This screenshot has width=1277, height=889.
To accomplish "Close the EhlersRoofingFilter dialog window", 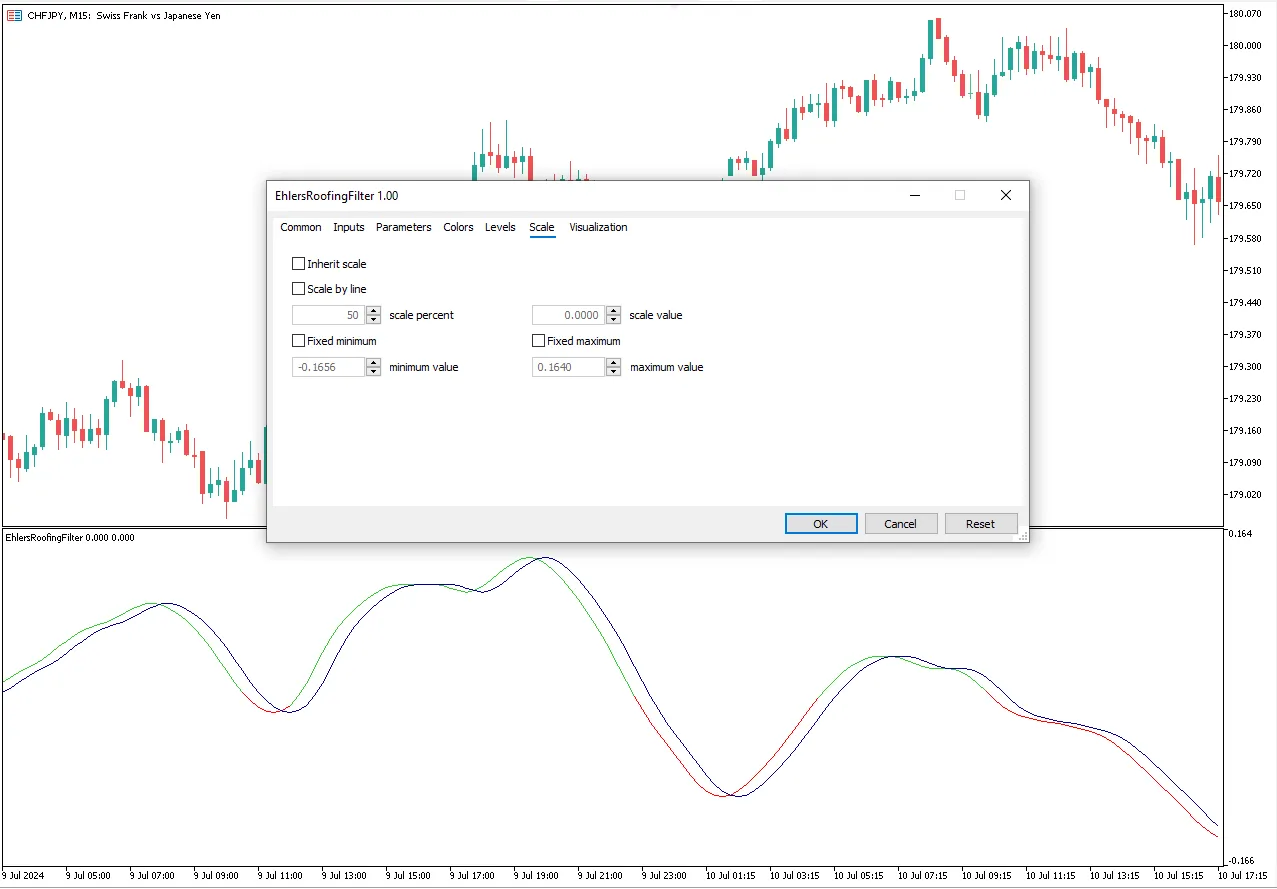I will click(x=1005, y=195).
